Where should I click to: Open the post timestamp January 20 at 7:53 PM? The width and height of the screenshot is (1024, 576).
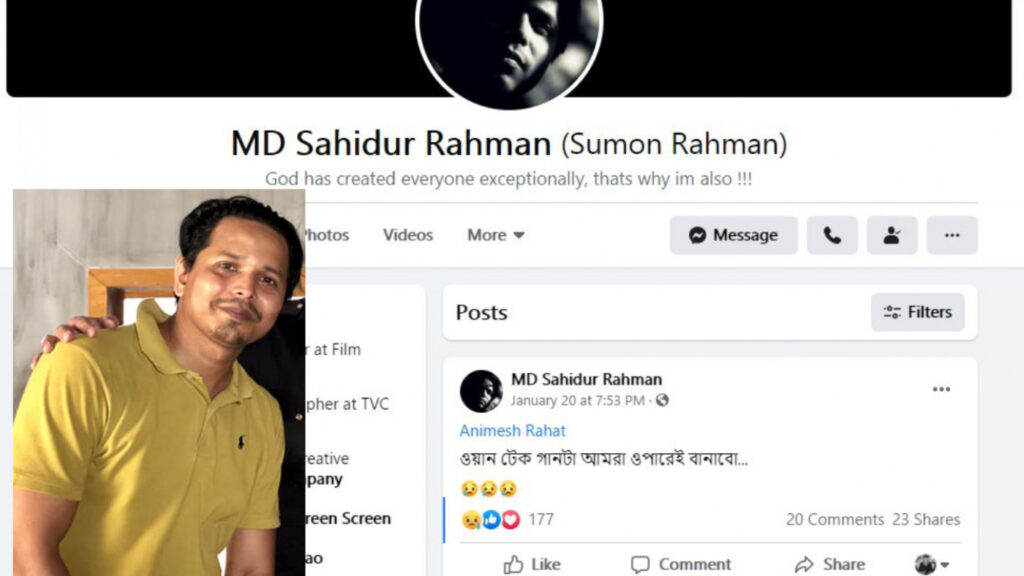click(x=577, y=400)
